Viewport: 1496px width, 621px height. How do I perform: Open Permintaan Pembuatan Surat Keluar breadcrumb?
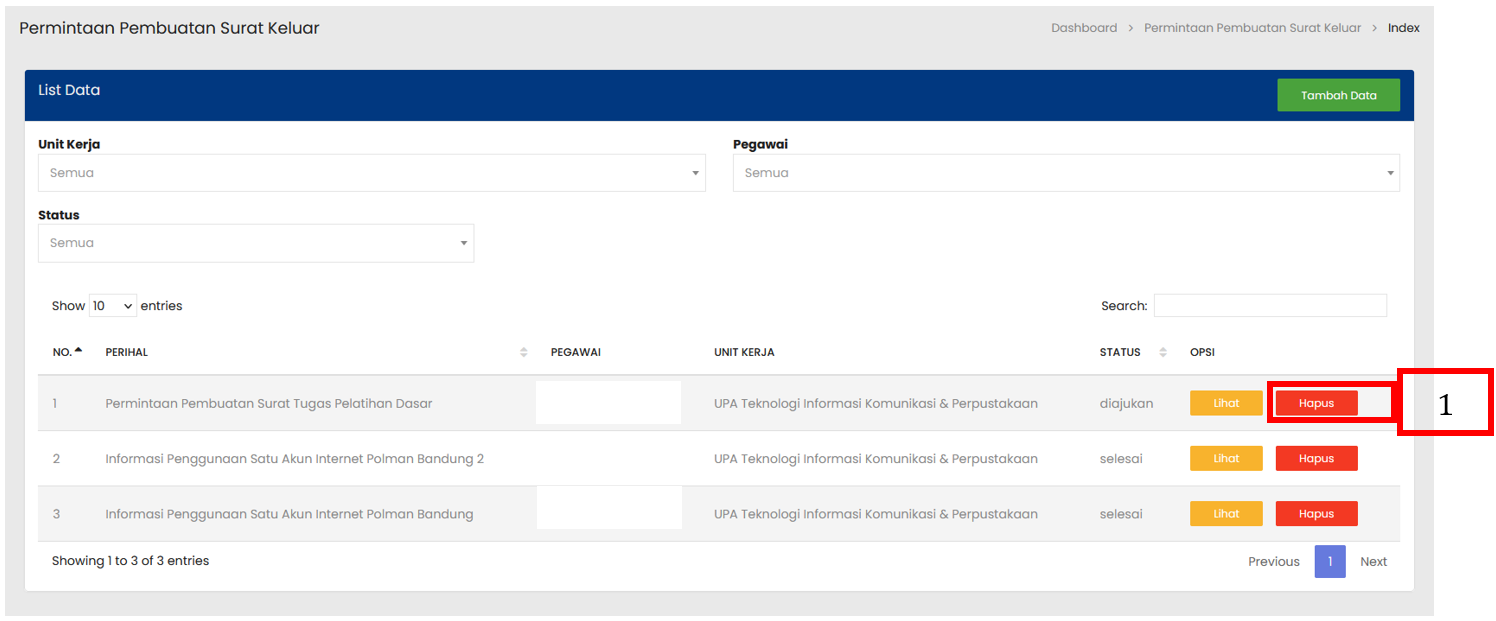point(1252,28)
